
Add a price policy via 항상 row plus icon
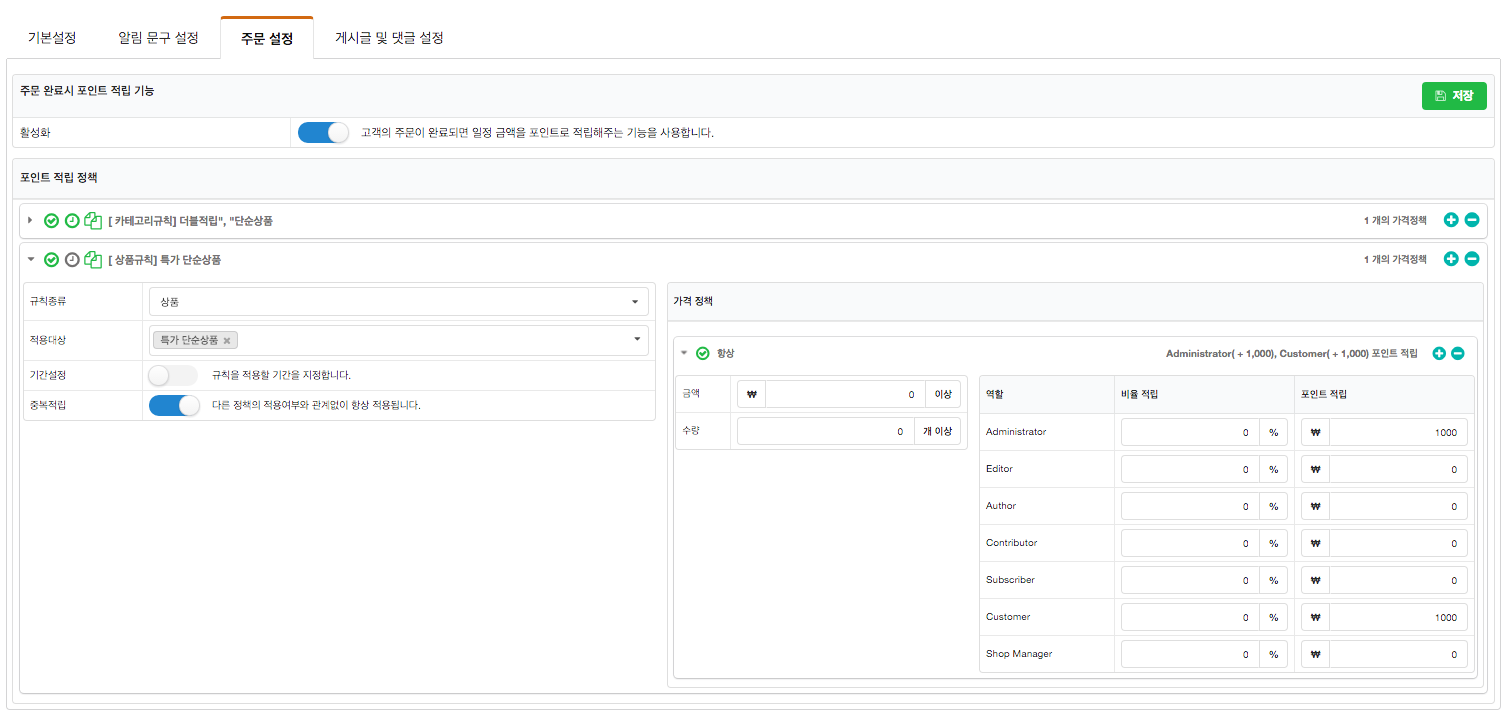coord(1439,353)
